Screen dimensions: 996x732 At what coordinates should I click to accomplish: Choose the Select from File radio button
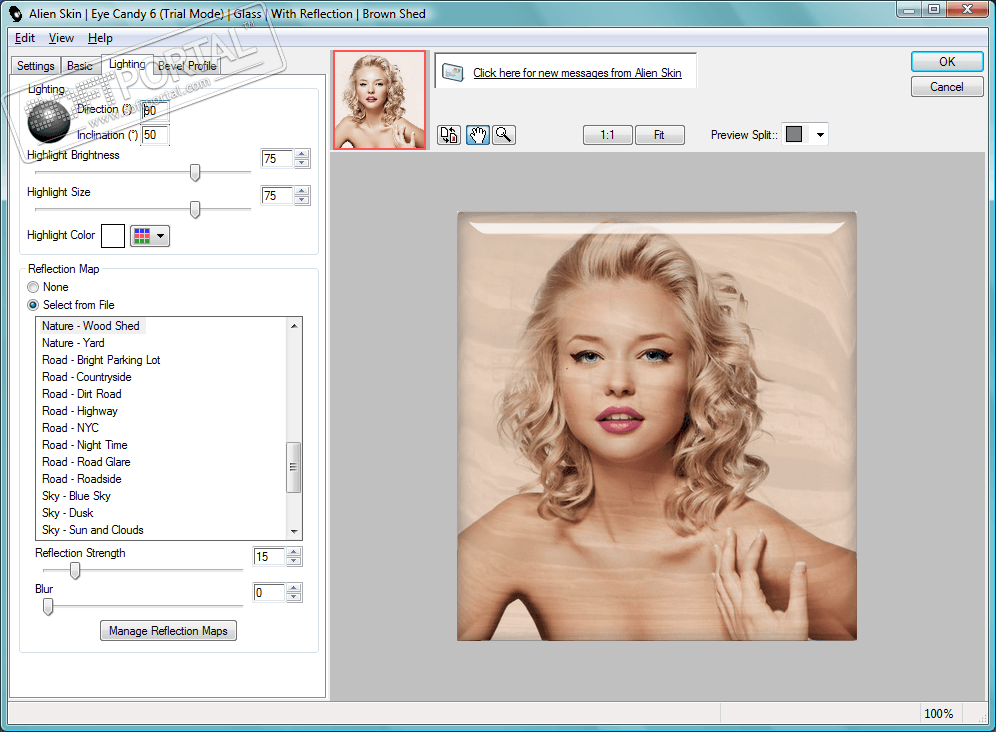(x=33, y=305)
